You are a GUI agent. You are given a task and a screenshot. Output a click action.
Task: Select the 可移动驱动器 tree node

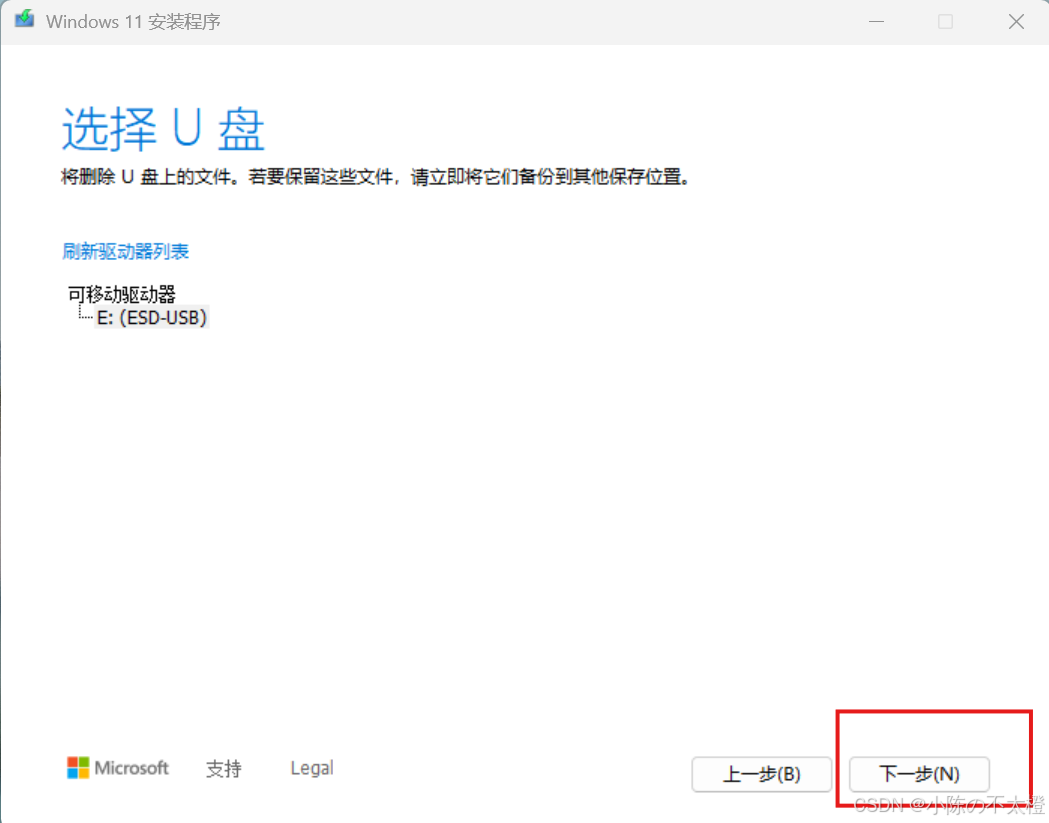point(122,294)
